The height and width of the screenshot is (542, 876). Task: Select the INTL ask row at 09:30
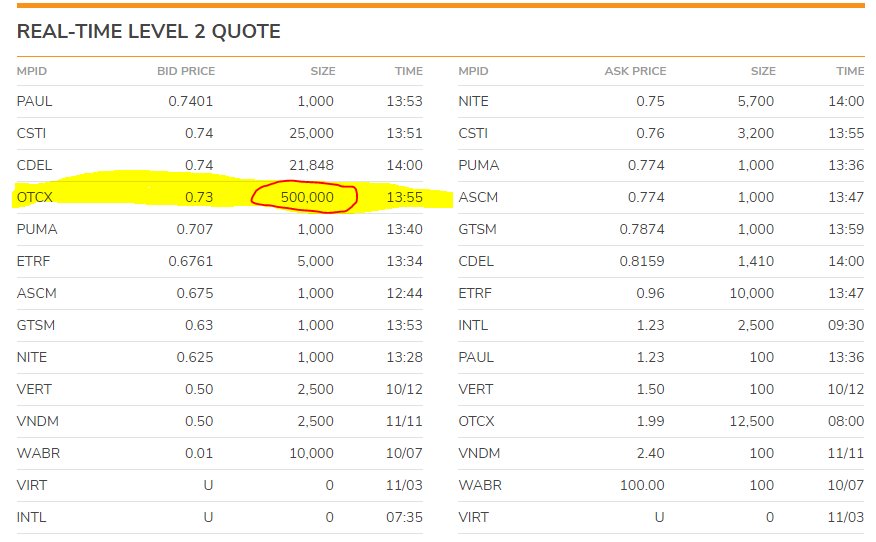(x=661, y=325)
